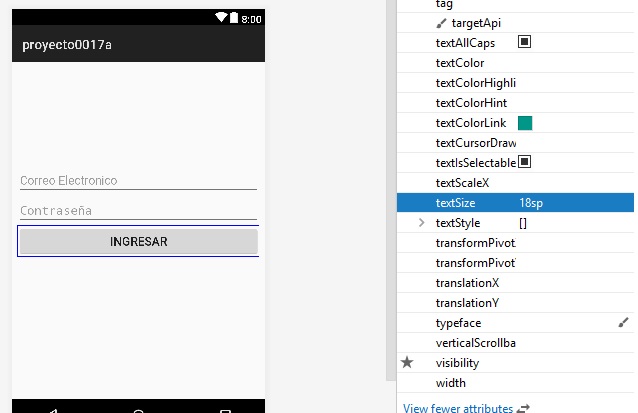The width and height of the screenshot is (638, 413).
Task: Expand the textStyle attribute
Action: [x=421, y=223]
